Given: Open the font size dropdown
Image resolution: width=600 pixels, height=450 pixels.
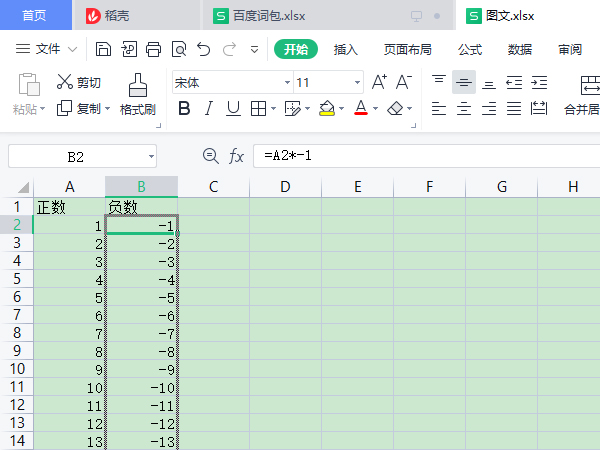Looking at the screenshot, I should click(x=357, y=83).
